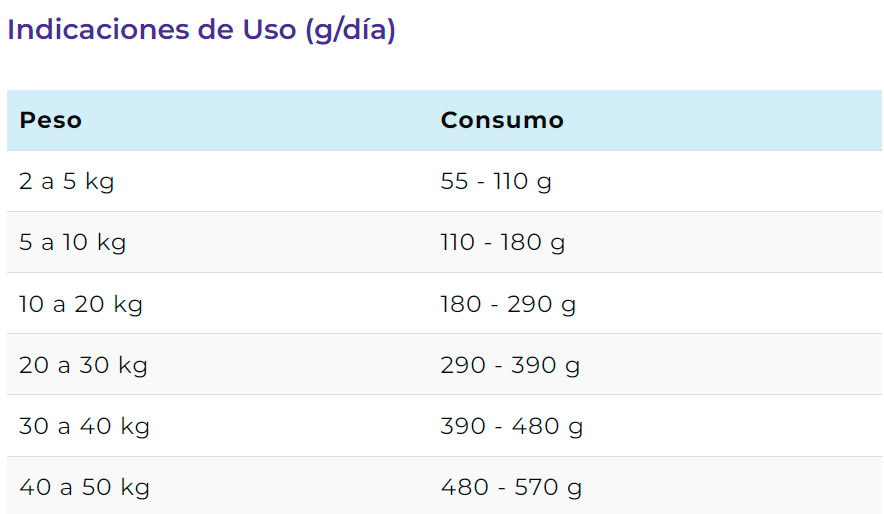Image resolution: width=884 pixels, height=514 pixels.
Task: Select the 'Consumo' column header
Action: click(502, 121)
